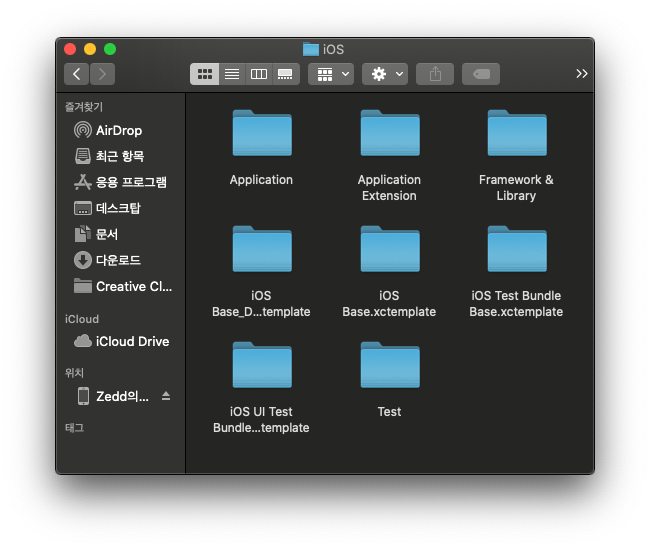Go back with the left chevron button
Screen dimensions: 650x548
pos(77,74)
